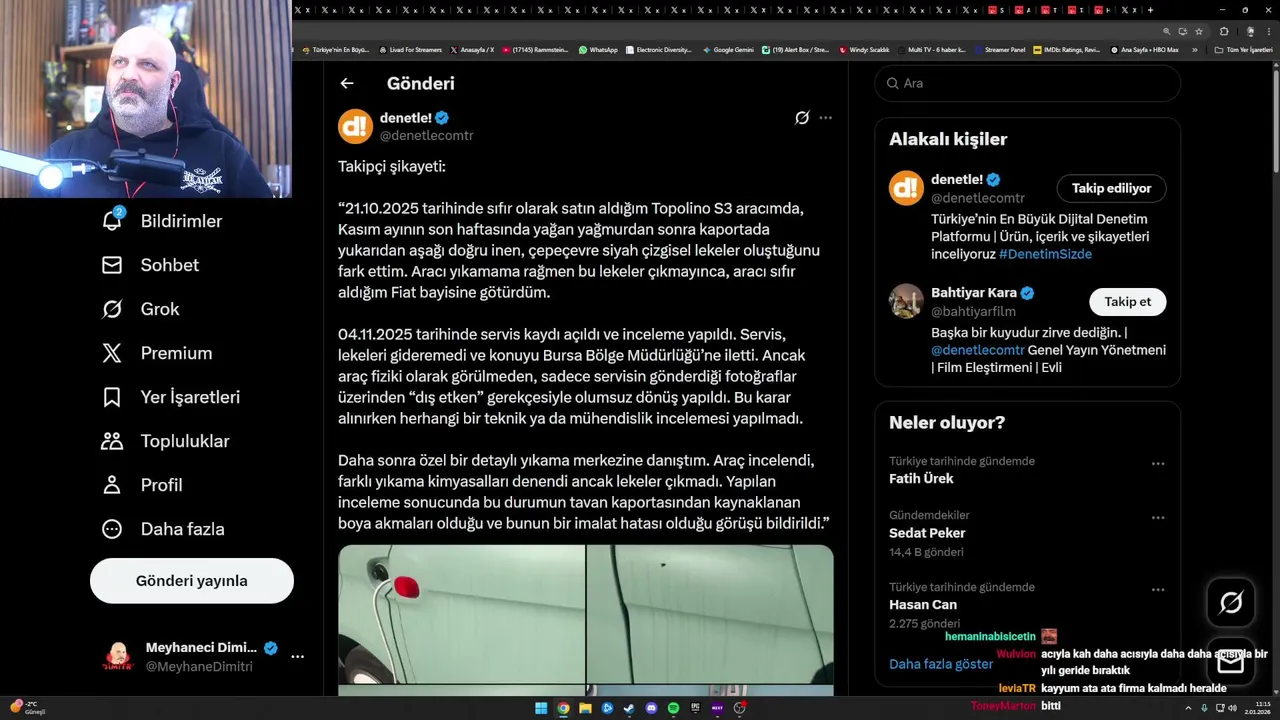Open Steam from the taskbar
Viewport: 1280px width, 720px height.
point(629,708)
